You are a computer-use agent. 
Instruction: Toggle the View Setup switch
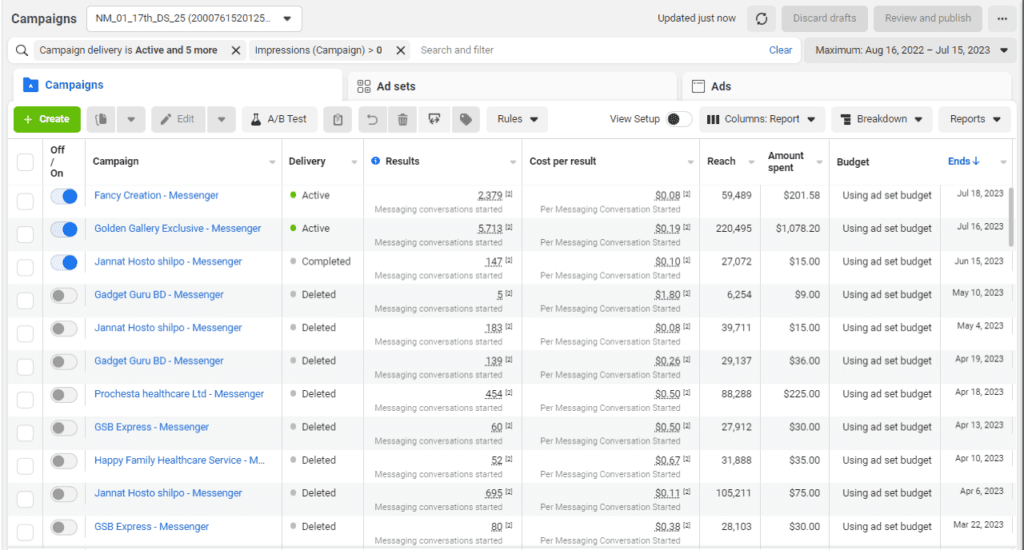[x=679, y=119]
